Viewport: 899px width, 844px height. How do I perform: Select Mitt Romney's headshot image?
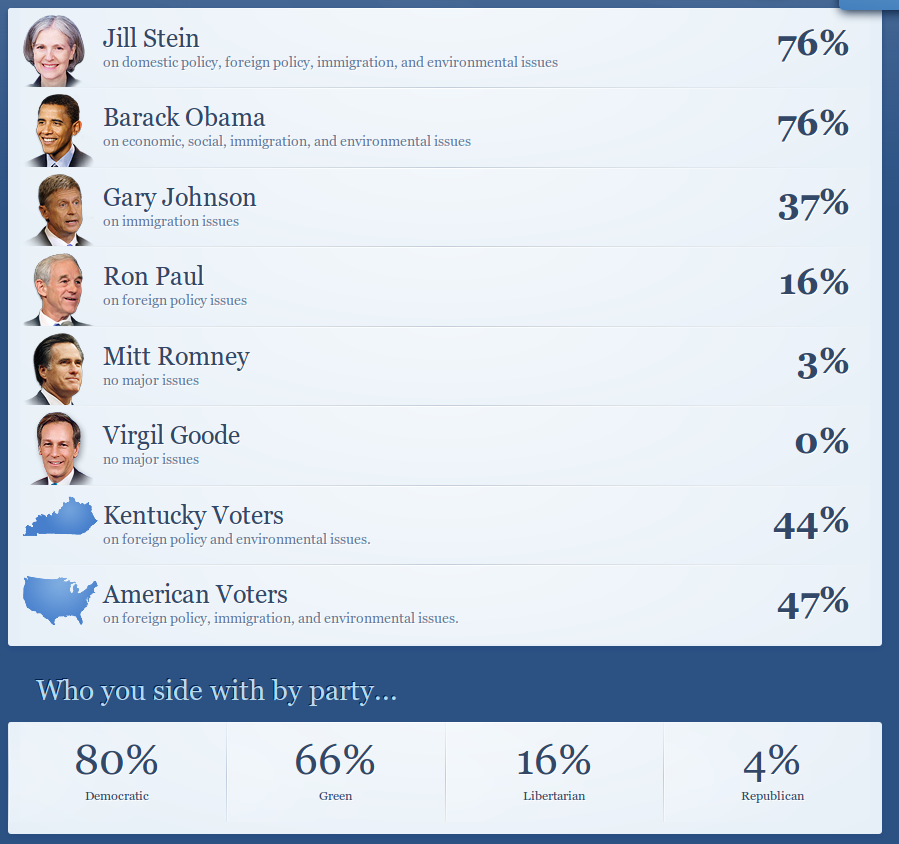point(58,368)
